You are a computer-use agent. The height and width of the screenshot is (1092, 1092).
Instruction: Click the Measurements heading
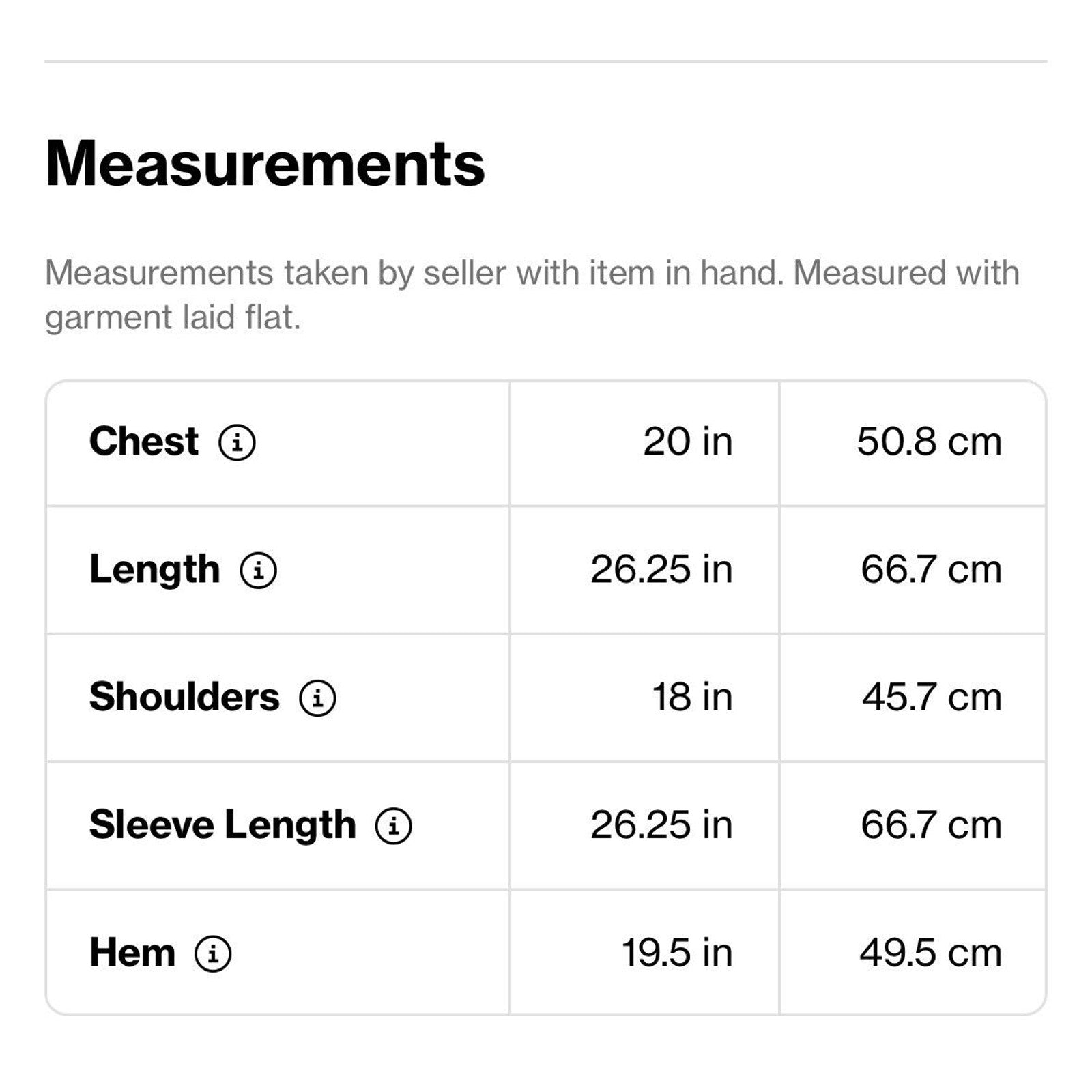pyautogui.click(x=265, y=164)
